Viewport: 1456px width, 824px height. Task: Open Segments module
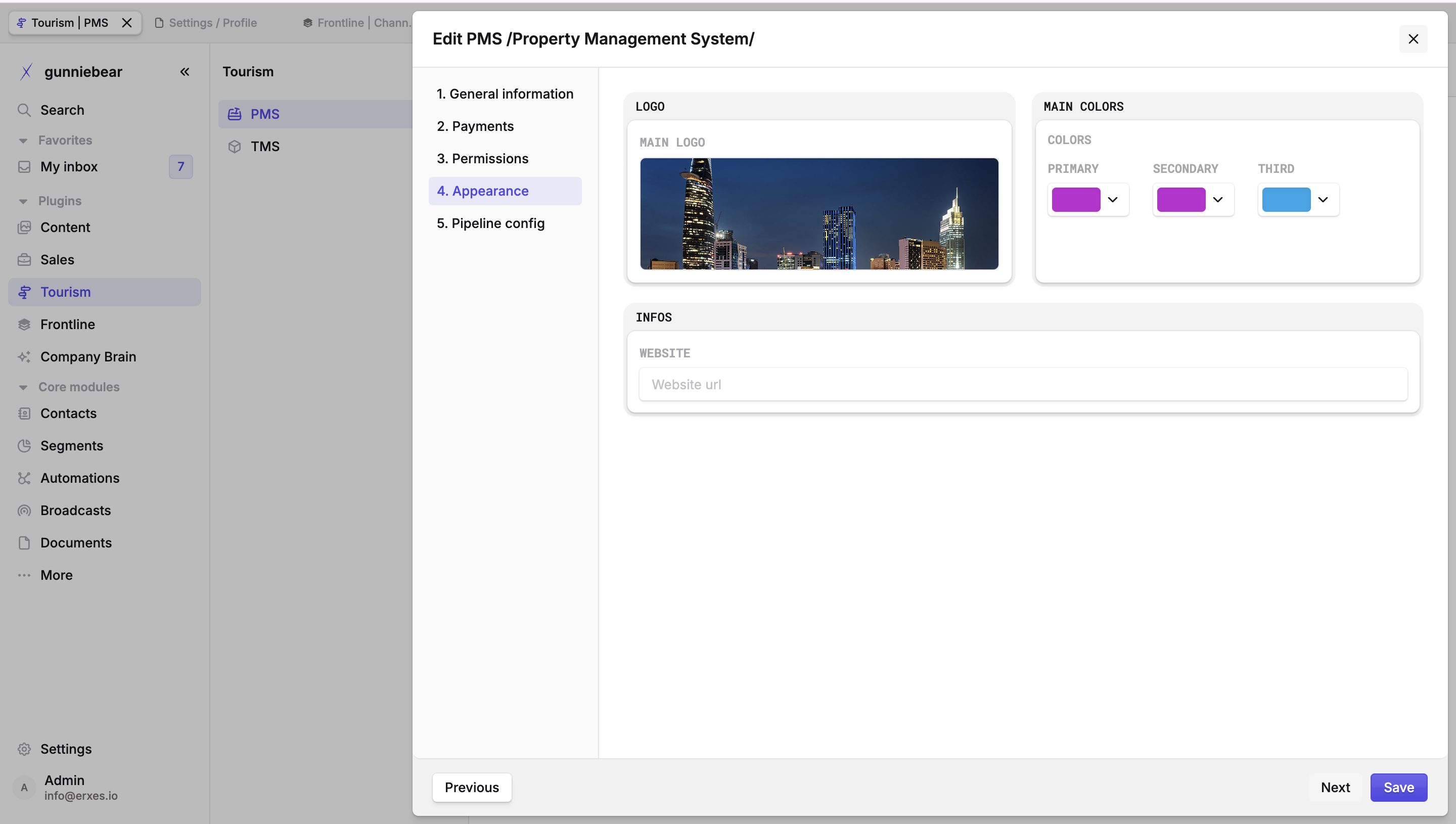tap(105, 445)
